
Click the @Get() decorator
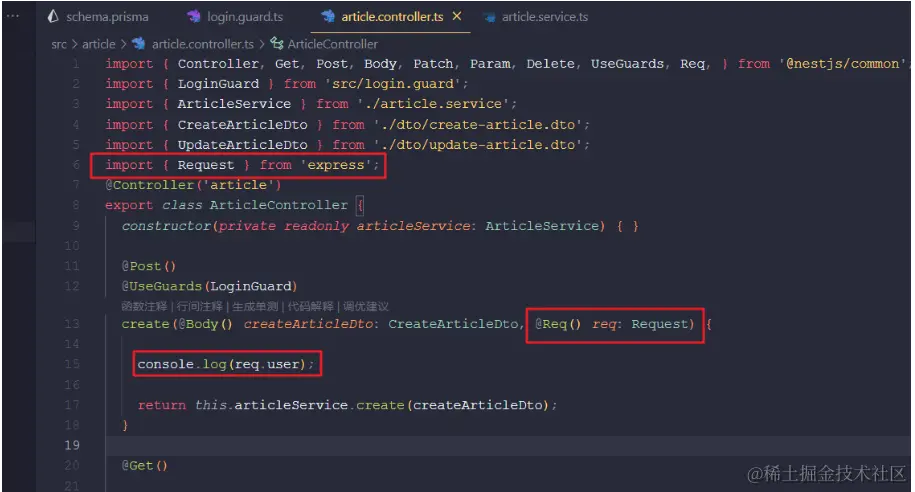[144, 466]
